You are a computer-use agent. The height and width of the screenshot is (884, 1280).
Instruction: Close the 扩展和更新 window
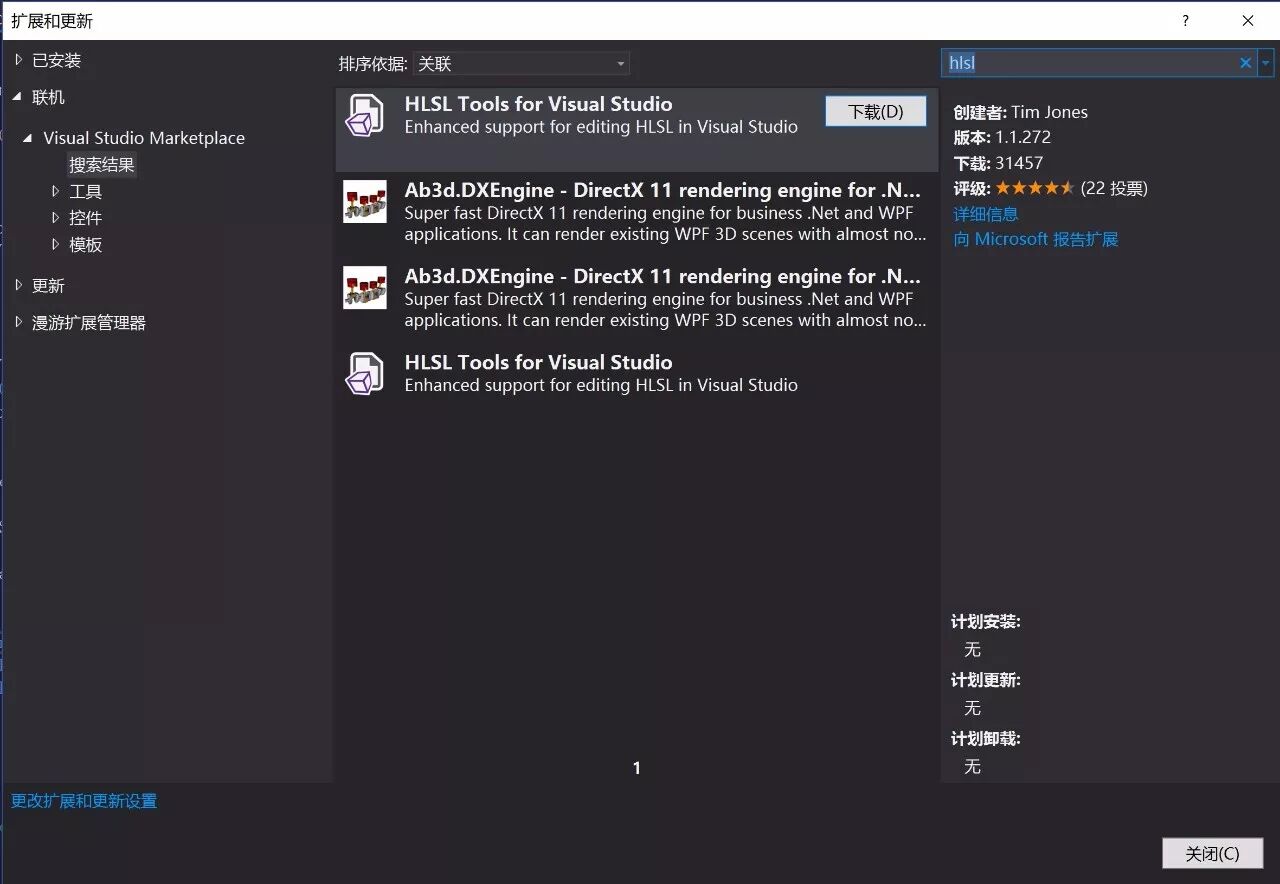(x=1248, y=20)
